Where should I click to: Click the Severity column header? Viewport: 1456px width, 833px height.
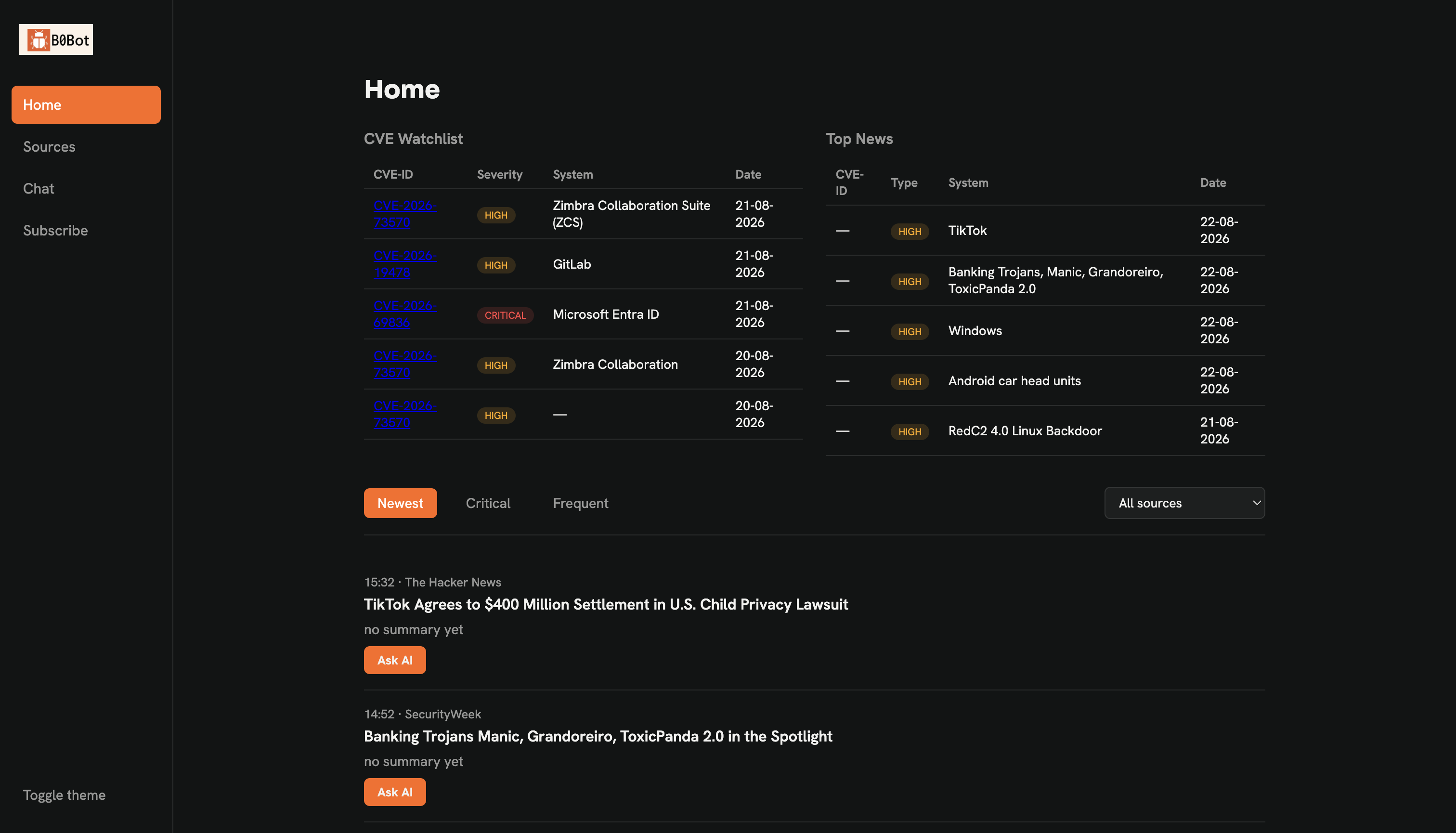(x=499, y=174)
